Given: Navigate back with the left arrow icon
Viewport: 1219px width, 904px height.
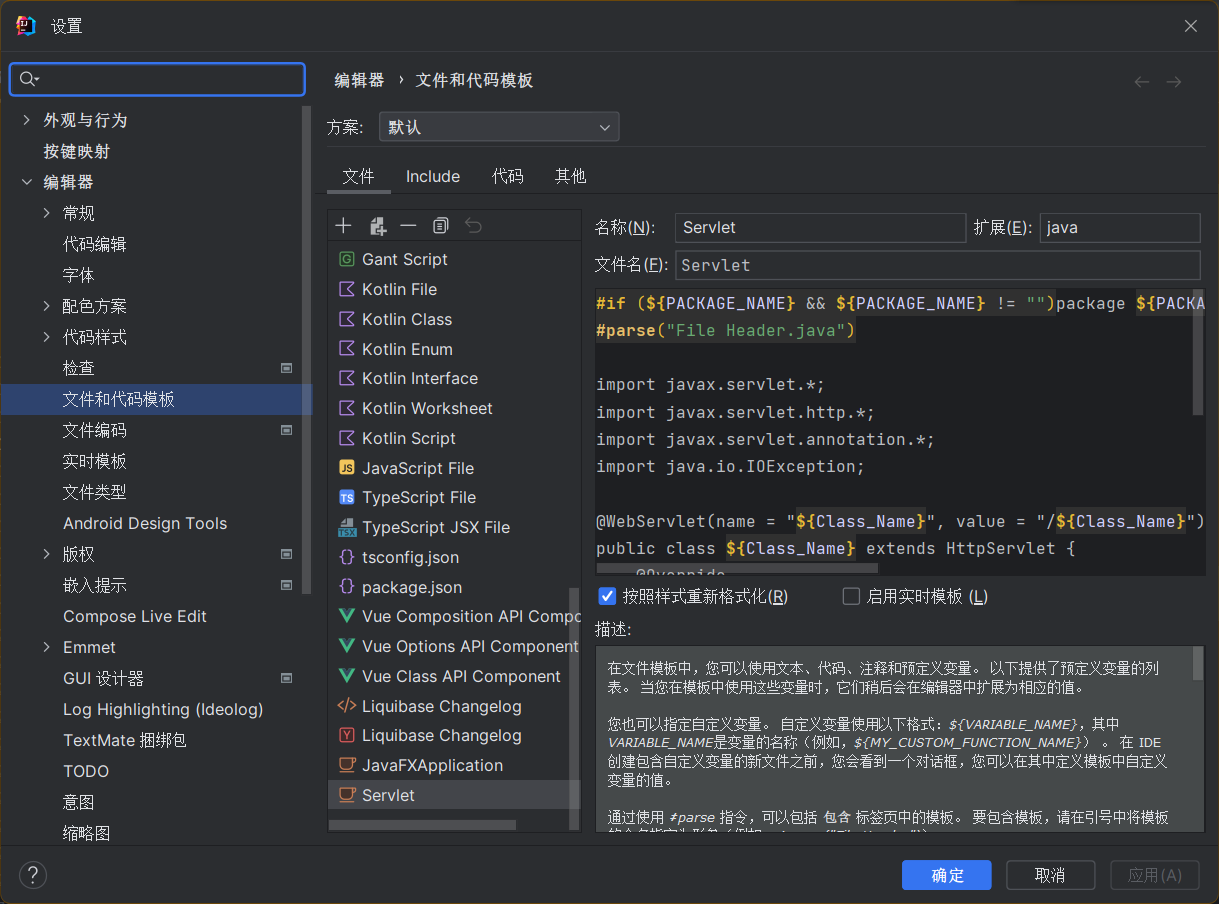Looking at the screenshot, I should [1142, 82].
